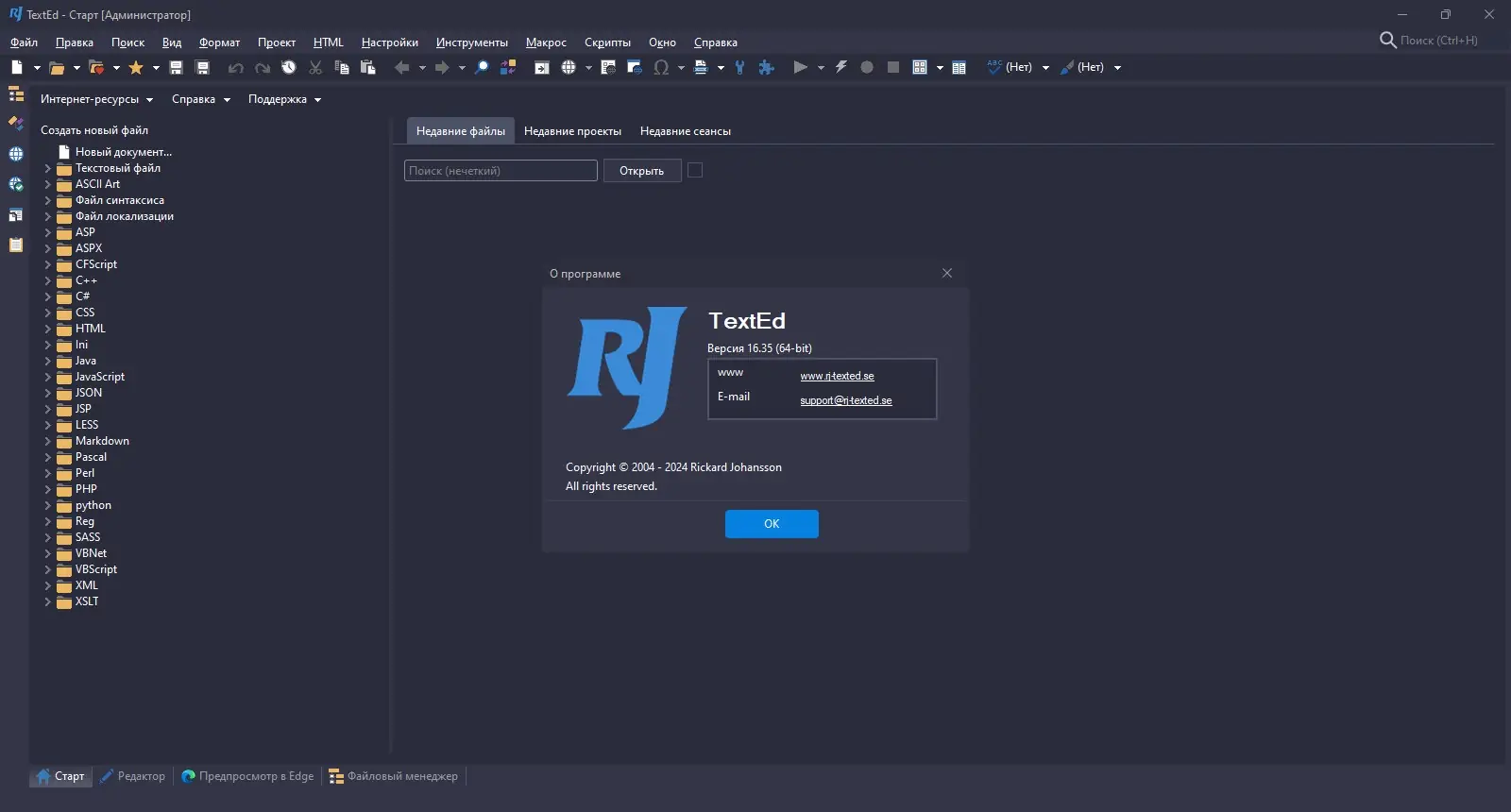Click OK in the О программе dialog

(772, 524)
